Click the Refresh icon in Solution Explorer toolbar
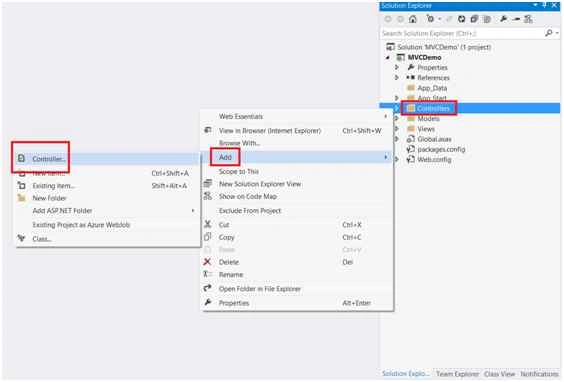Image resolution: width=564 pixels, height=382 pixels. pos(461,19)
